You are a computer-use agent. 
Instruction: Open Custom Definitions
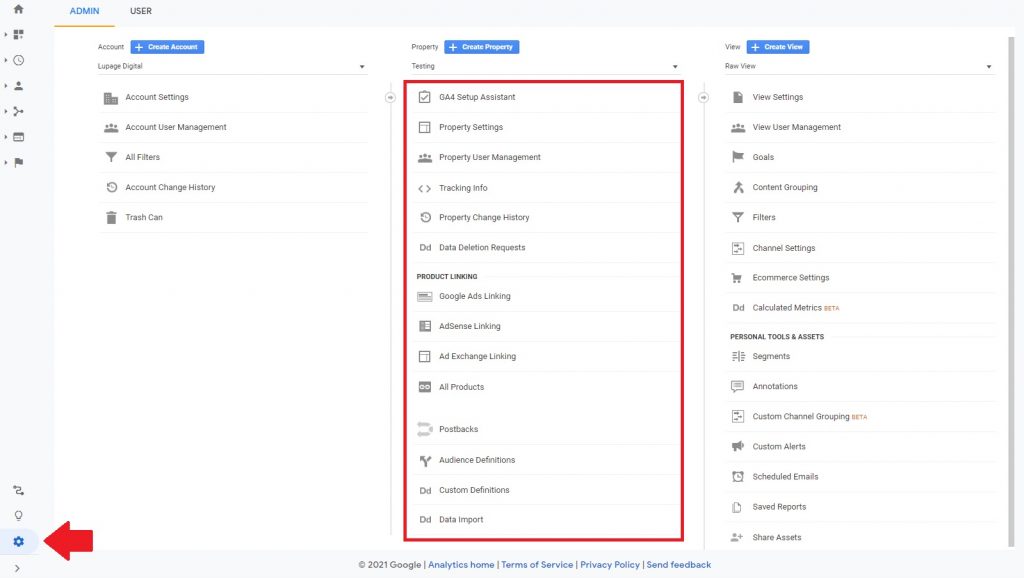474,490
